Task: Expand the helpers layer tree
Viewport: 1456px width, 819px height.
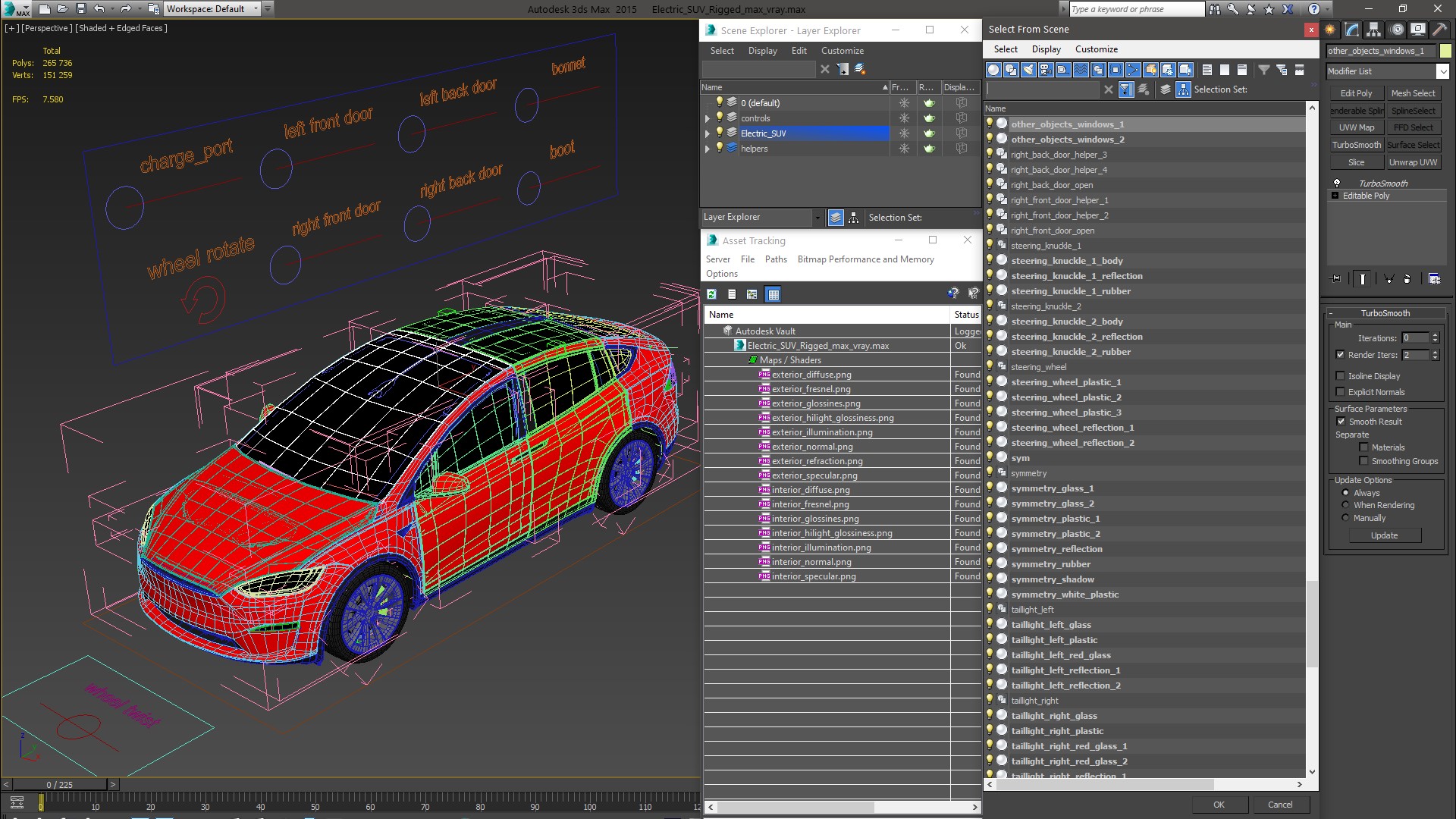Action: tap(708, 149)
